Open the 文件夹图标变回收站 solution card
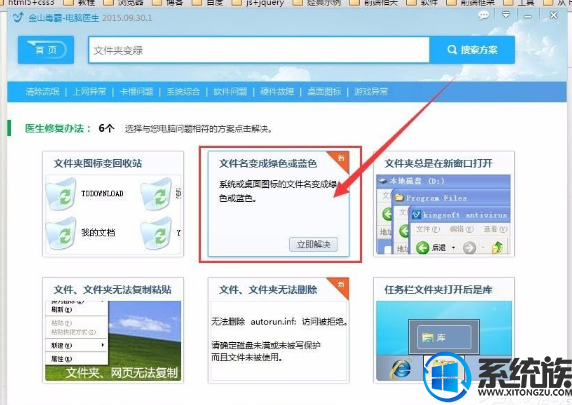572x405 pixels. coord(113,204)
